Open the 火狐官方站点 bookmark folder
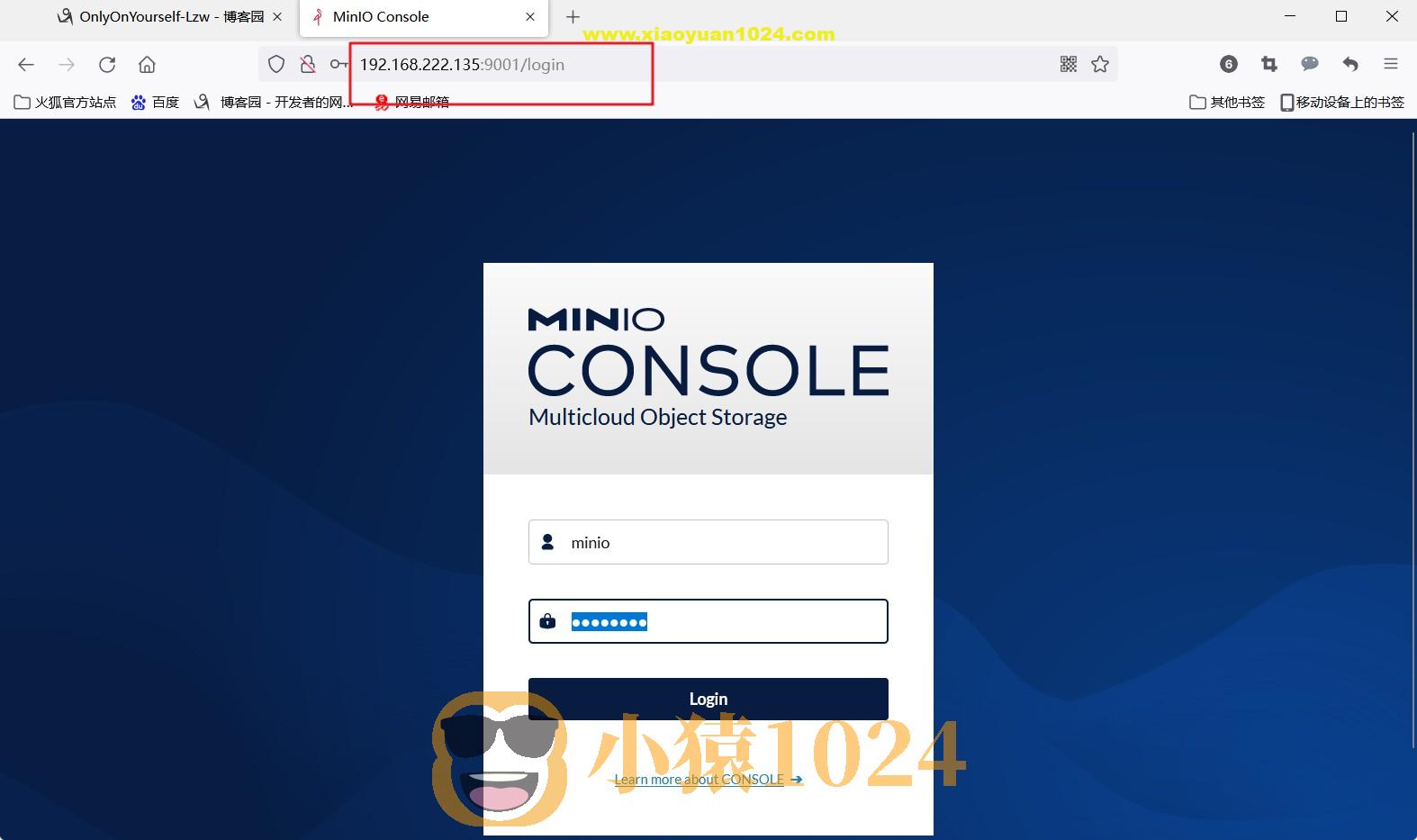The height and width of the screenshot is (840, 1417). pyautogui.click(x=65, y=102)
